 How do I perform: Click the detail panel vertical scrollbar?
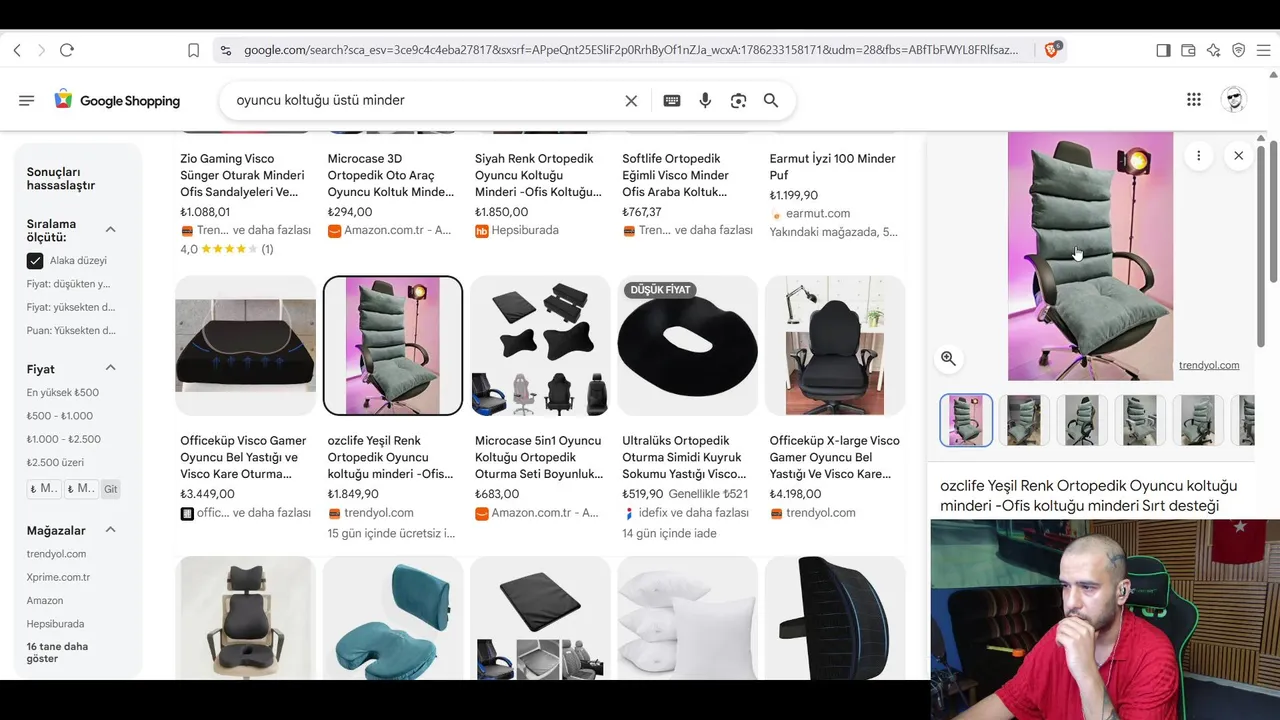(1261, 246)
